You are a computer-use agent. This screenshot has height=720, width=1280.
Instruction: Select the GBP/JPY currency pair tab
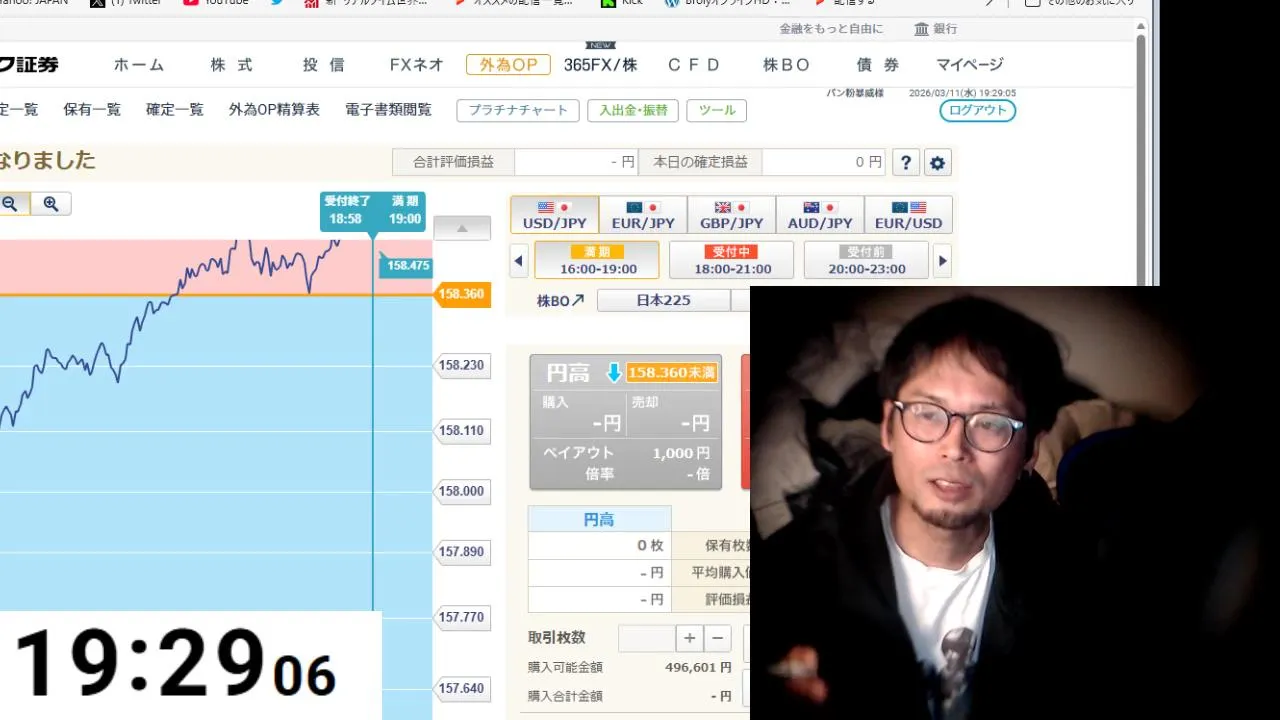(x=731, y=215)
